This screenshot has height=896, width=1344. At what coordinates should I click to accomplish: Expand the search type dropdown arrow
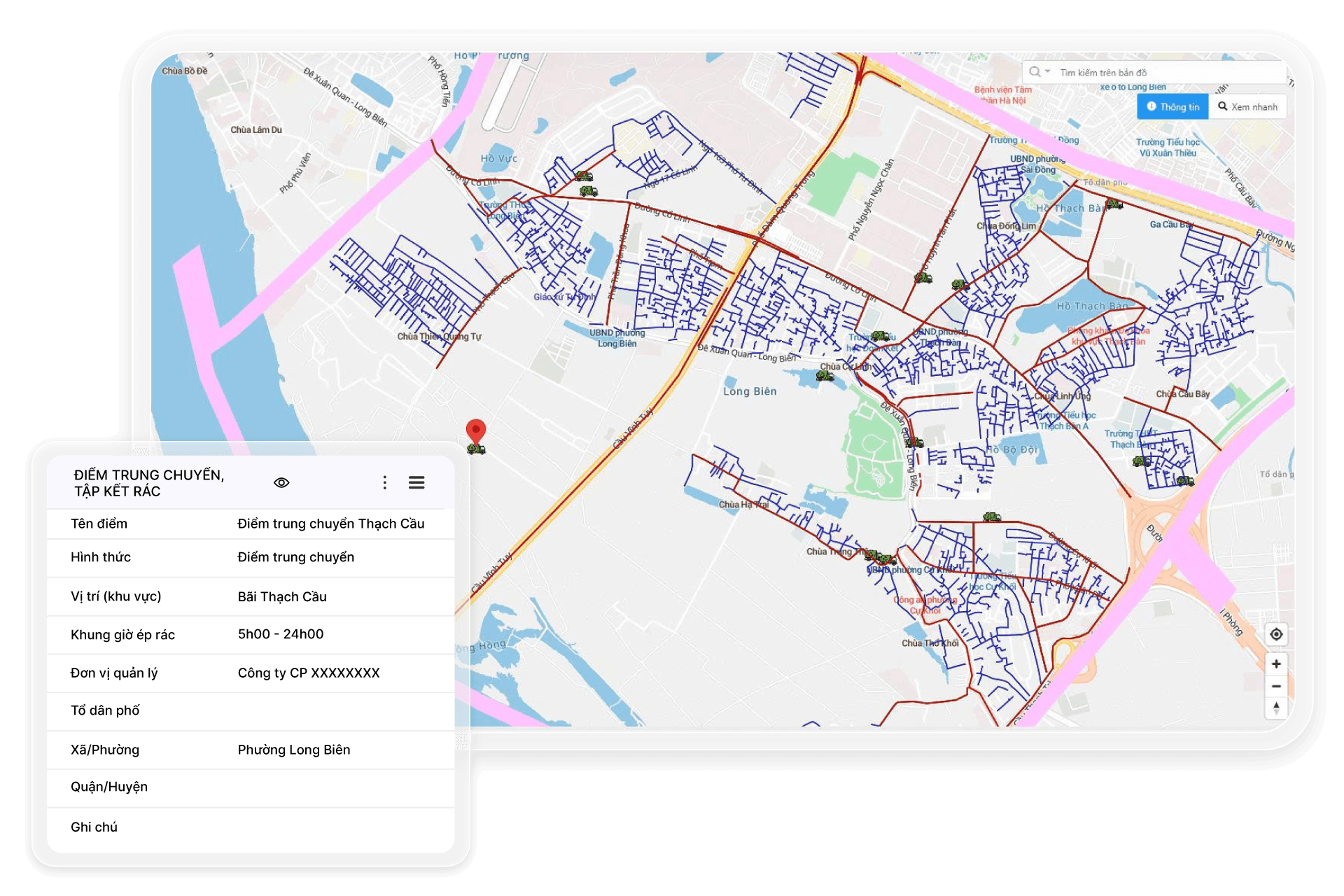[1048, 71]
